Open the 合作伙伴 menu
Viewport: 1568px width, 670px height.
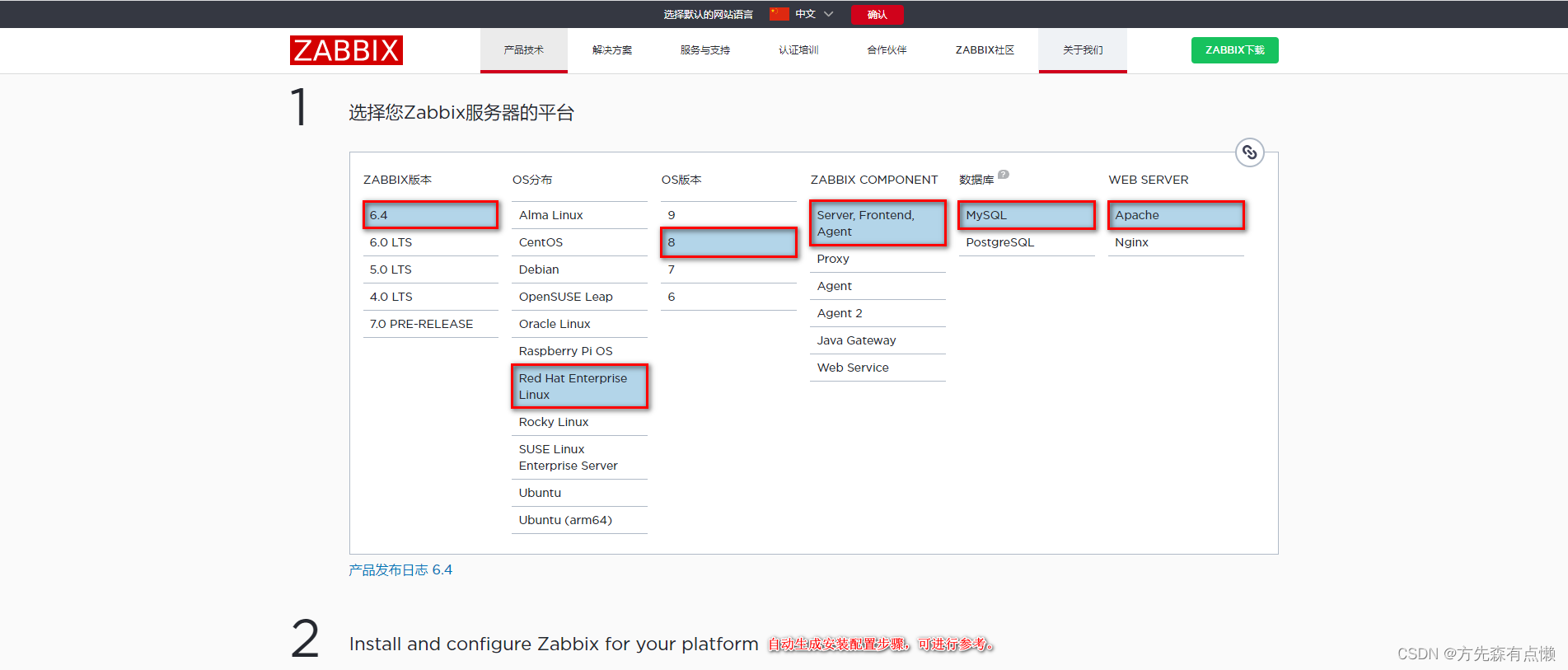coord(887,50)
